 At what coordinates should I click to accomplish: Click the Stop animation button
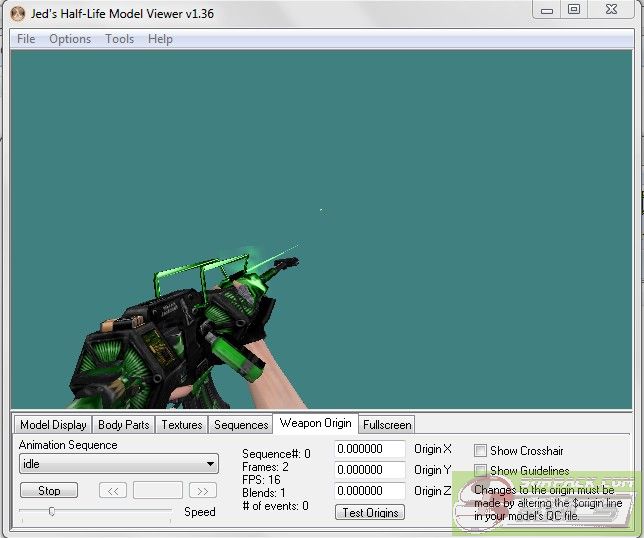[x=49, y=490]
